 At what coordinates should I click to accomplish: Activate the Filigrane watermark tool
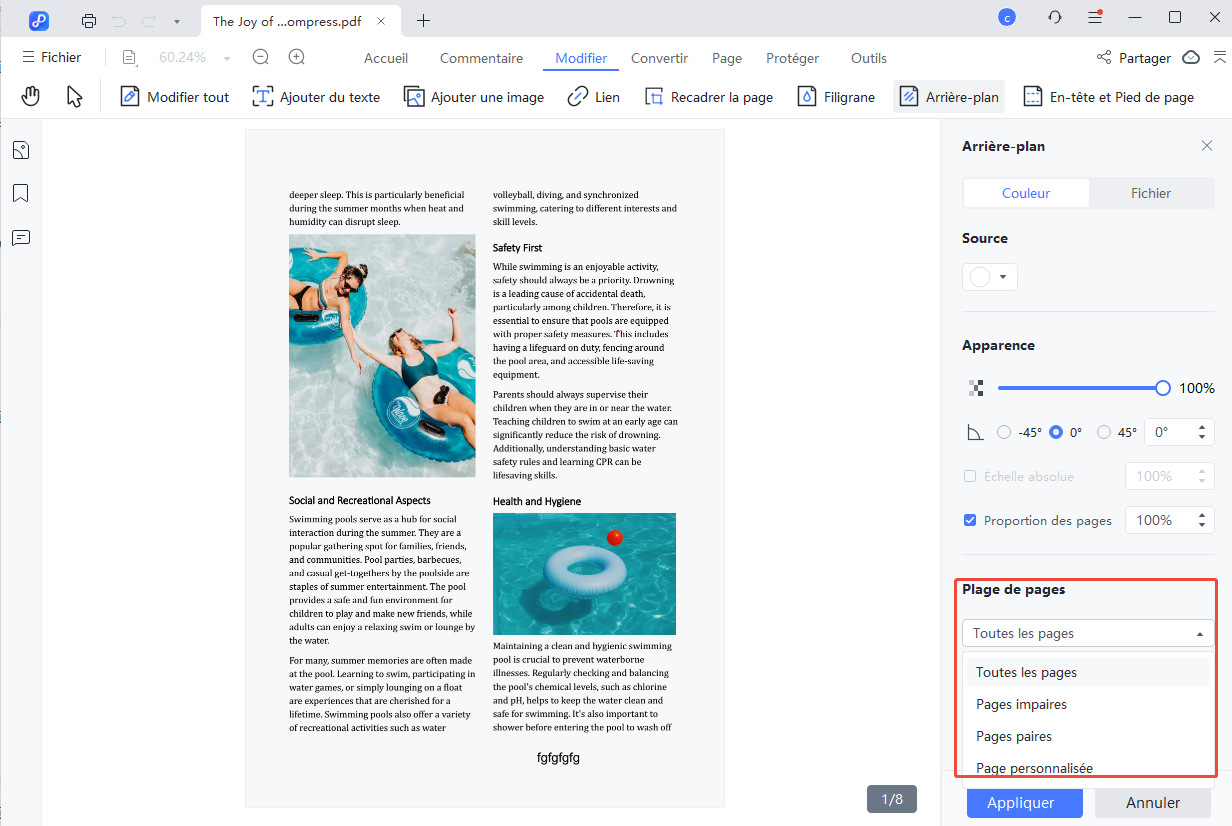pyautogui.click(x=836, y=96)
